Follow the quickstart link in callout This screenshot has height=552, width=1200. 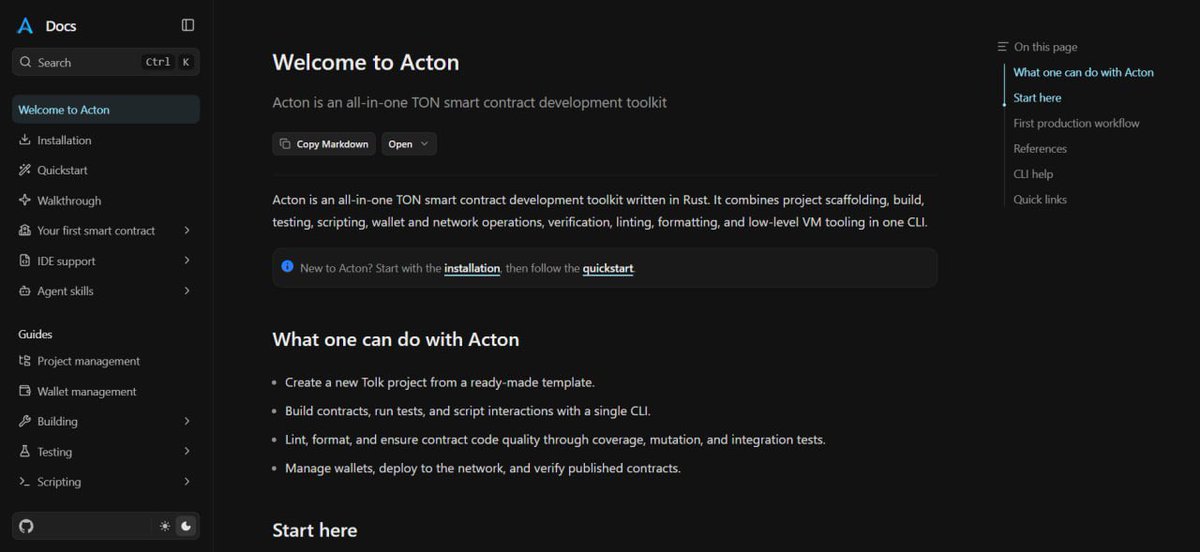608,268
